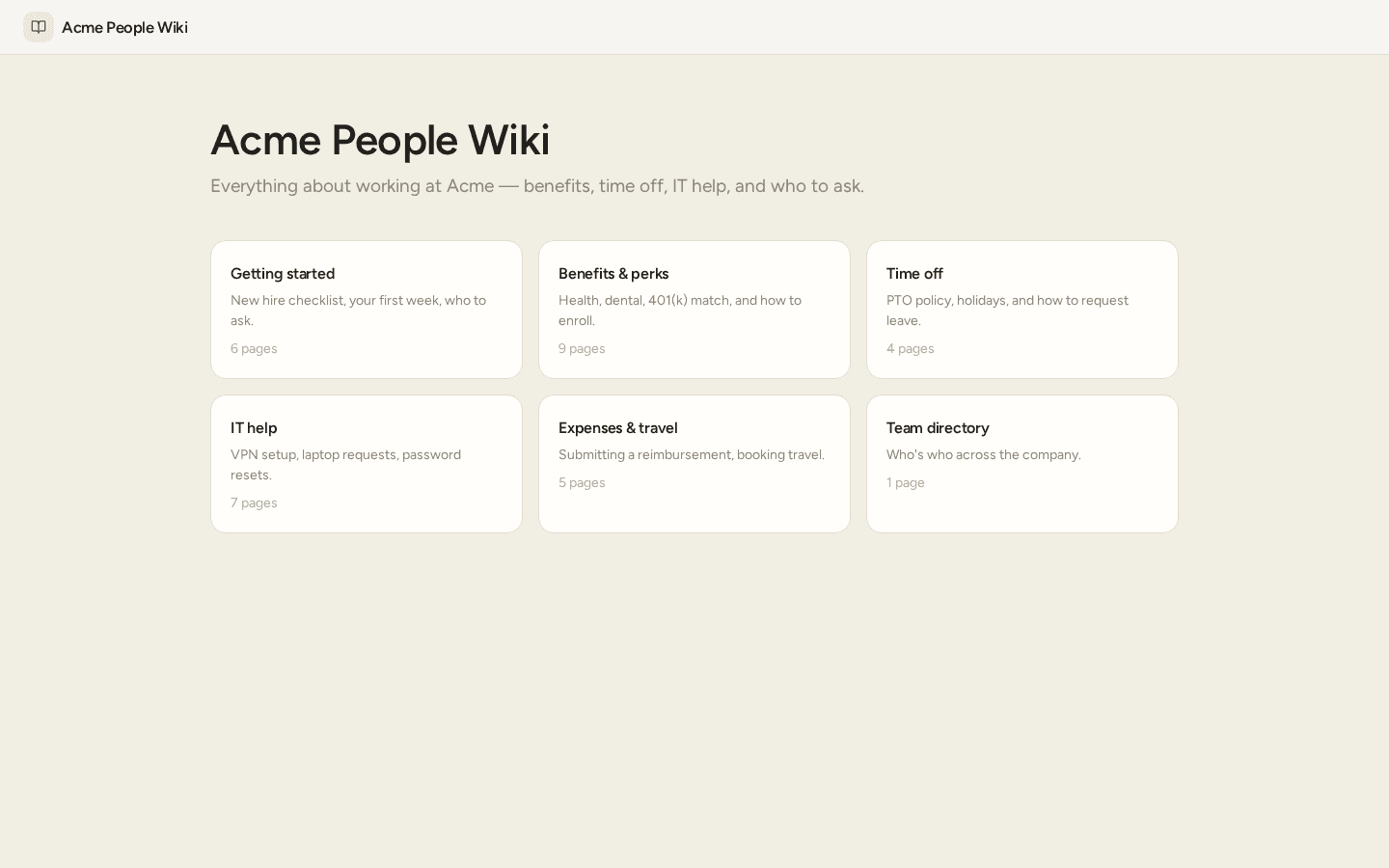Click the "4 pages" count text
1389x868 pixels.
(x=910, y=348)
